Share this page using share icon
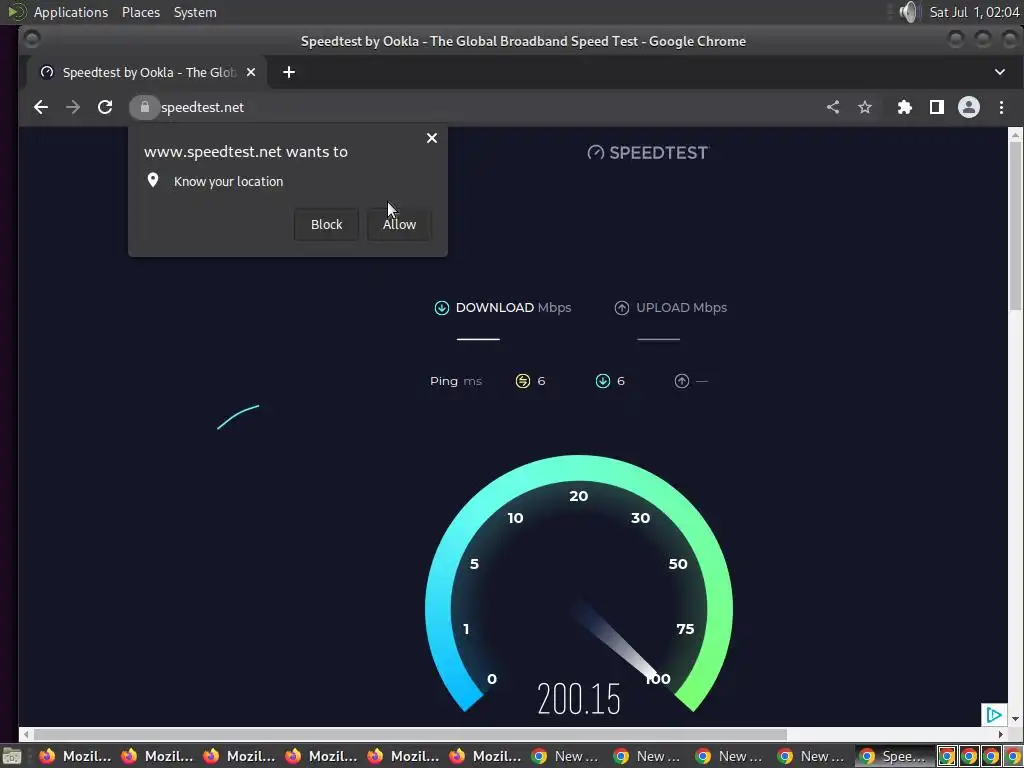Viewport: 1024px width, 768px height. coord(833,107)
